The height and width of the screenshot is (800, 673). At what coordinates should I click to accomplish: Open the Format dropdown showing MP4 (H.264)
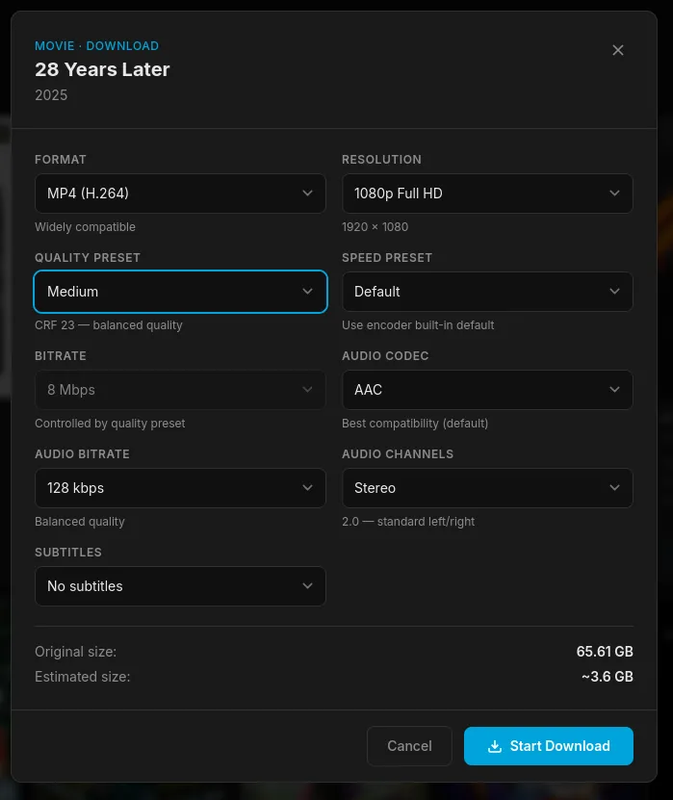pyautogui.click(x=180, y=193)
